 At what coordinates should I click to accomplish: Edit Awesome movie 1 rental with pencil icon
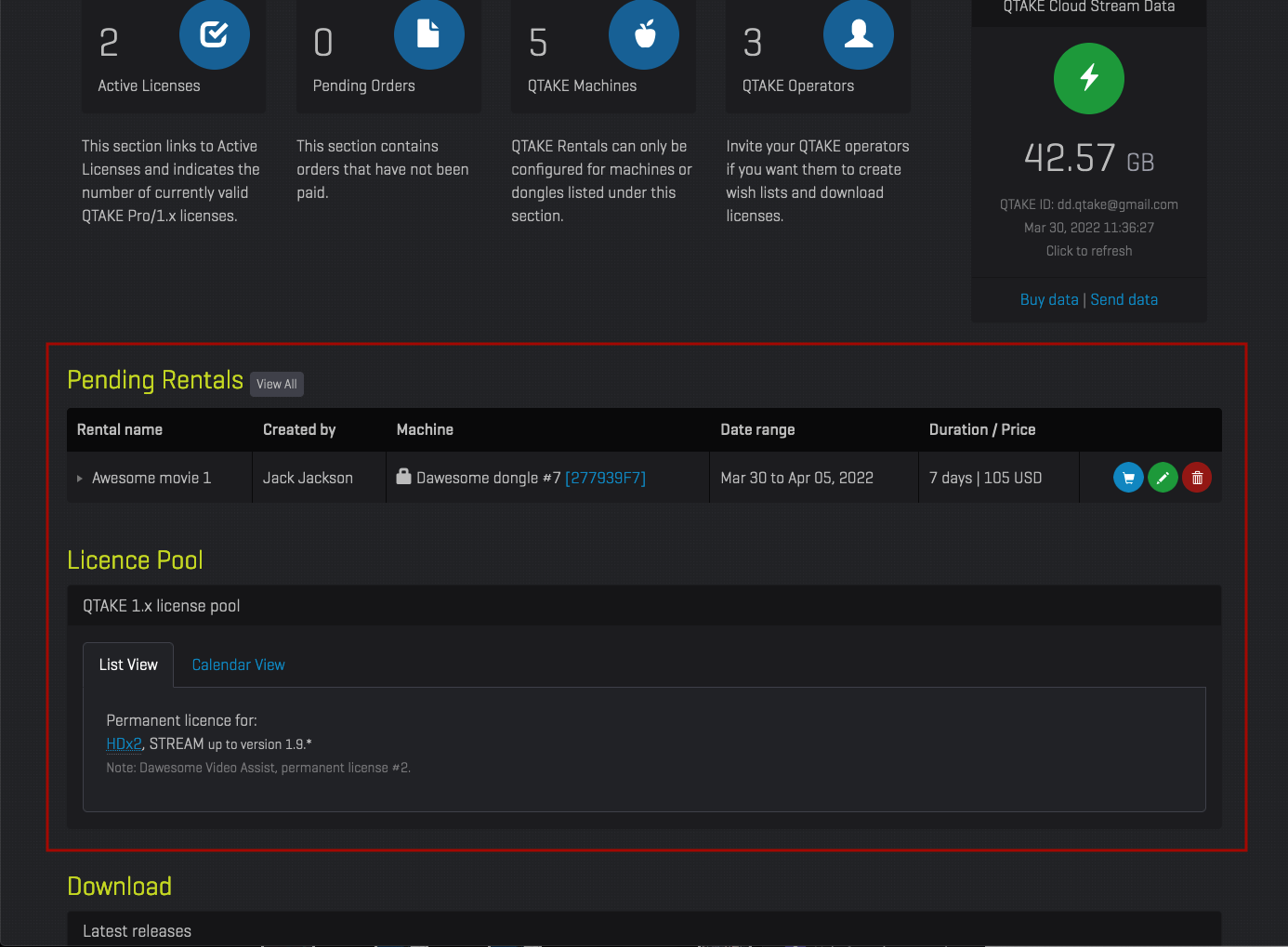tap(1163, 478)
